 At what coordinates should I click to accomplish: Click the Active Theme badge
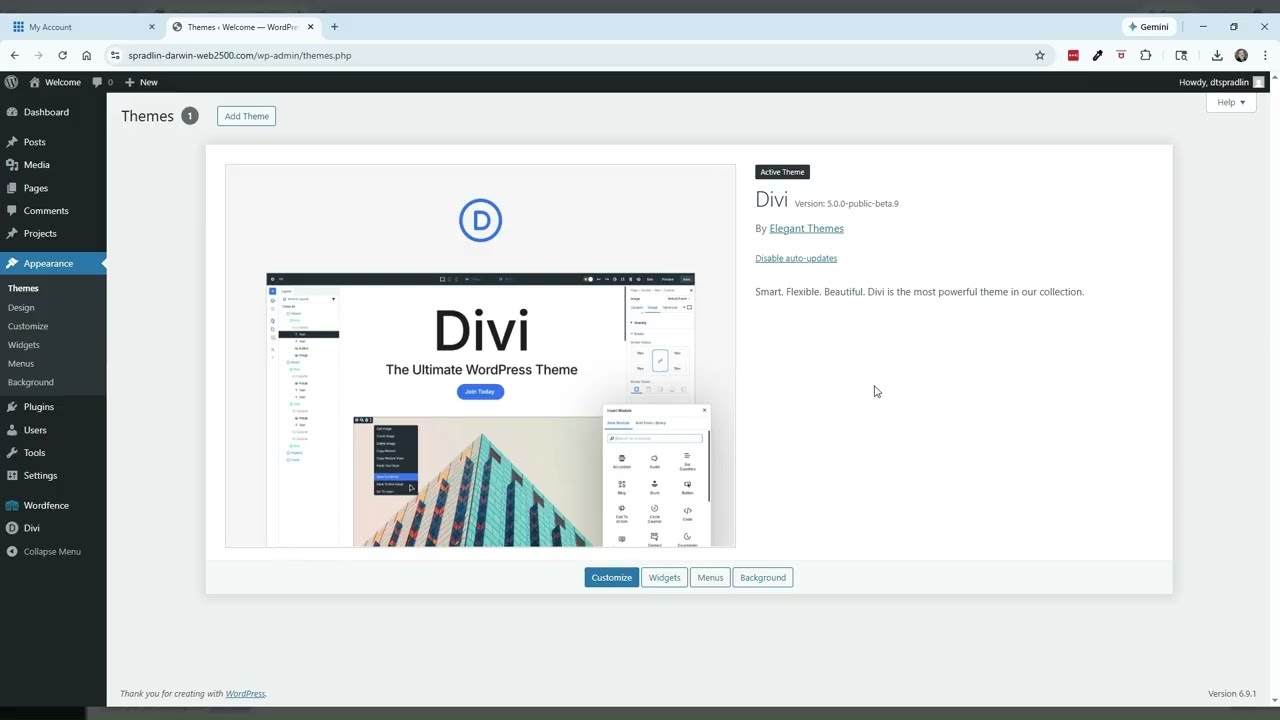pyautogui.click(x=782, y=172)
